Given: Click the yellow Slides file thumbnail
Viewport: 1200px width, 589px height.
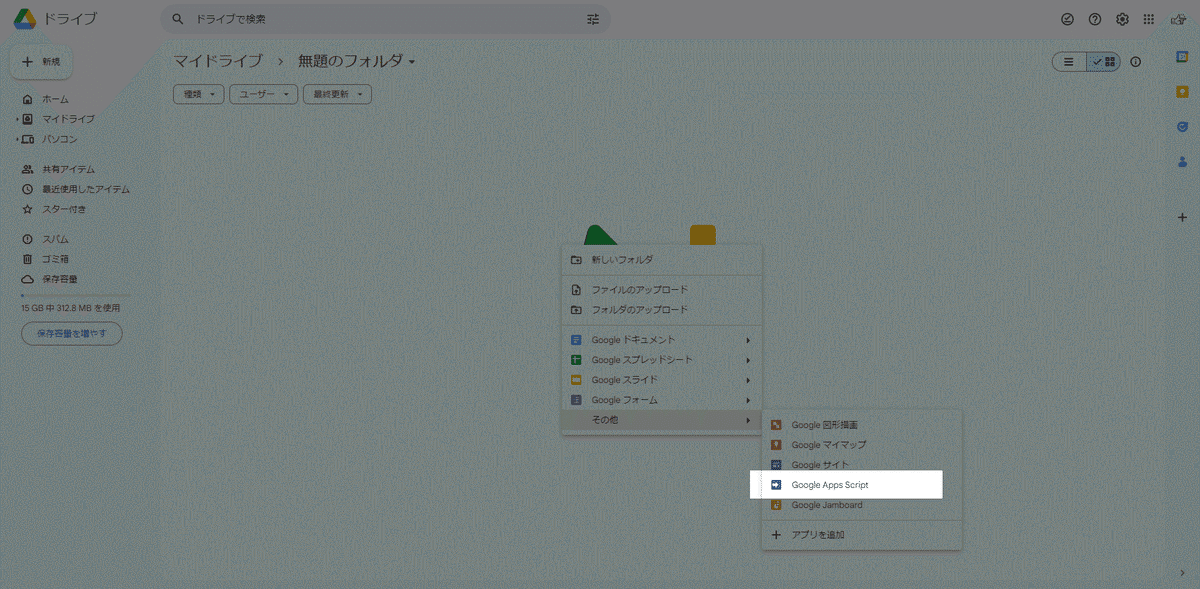Looking at the screenshot, I should pyautogui.click(x=703, y=236).
